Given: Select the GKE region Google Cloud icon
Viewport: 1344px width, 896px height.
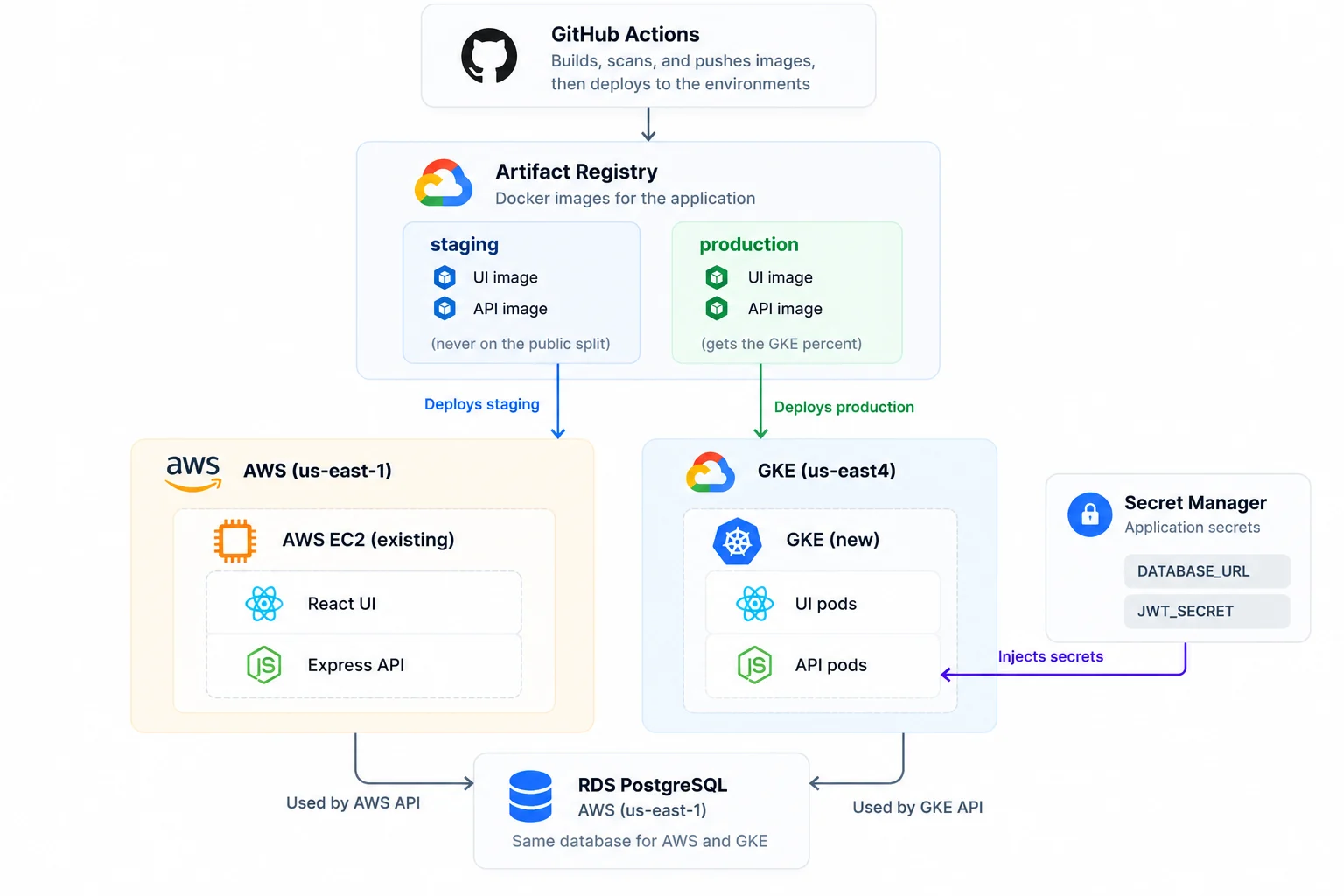Looking at the screenshot, I should point(710,472).
